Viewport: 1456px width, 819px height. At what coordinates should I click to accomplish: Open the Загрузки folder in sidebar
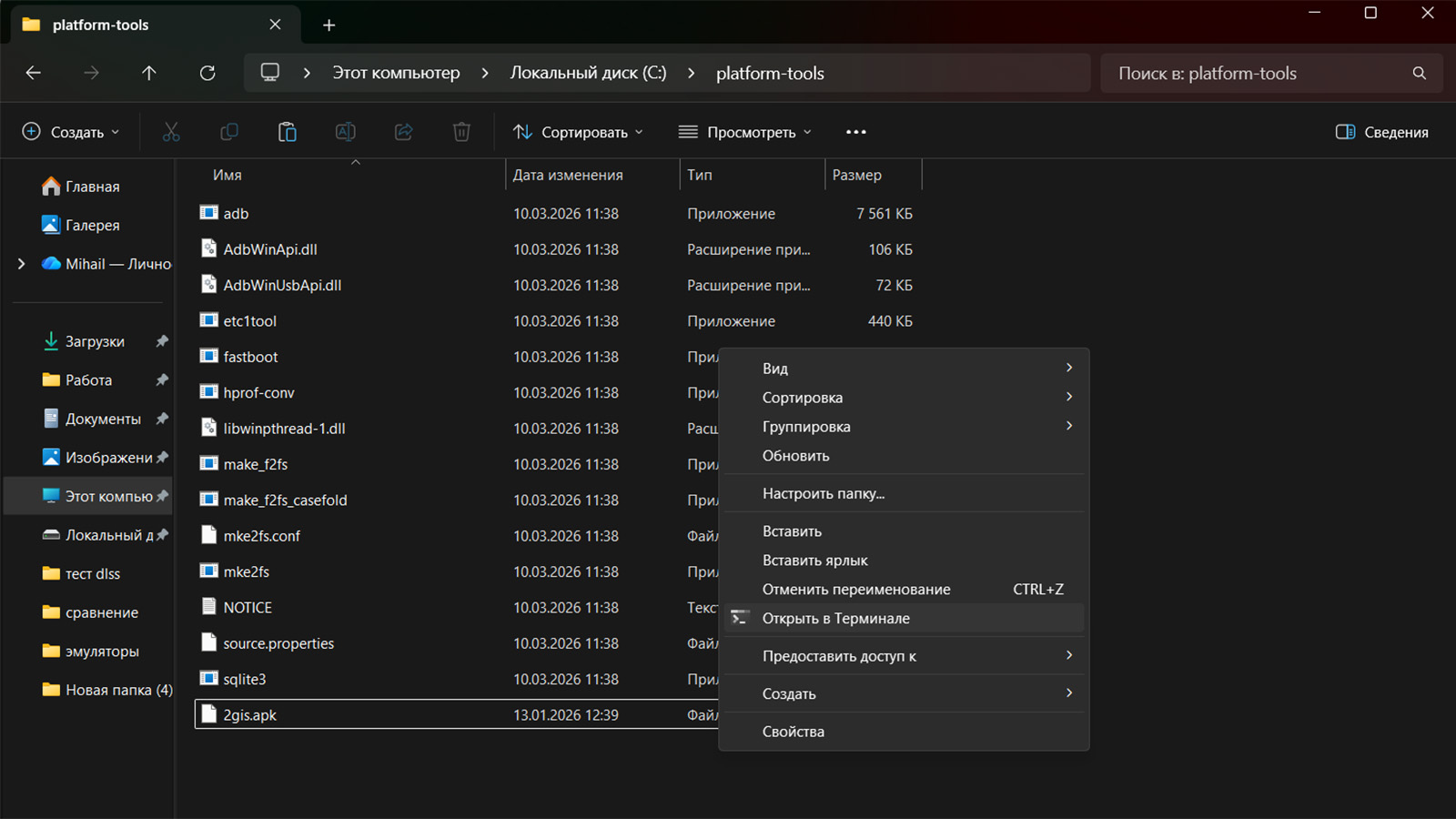(x=95, y=341)
